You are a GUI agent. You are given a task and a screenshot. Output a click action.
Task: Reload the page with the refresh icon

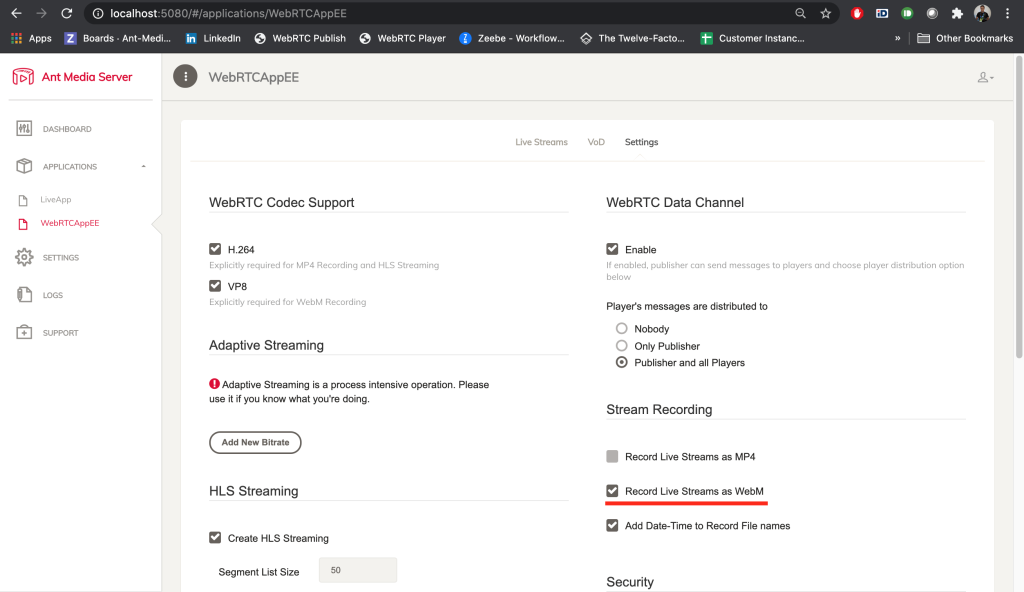[67, 13]
